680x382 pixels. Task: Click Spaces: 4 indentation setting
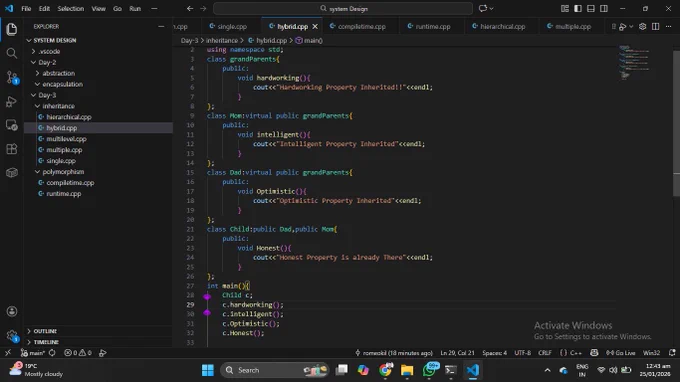494,353
